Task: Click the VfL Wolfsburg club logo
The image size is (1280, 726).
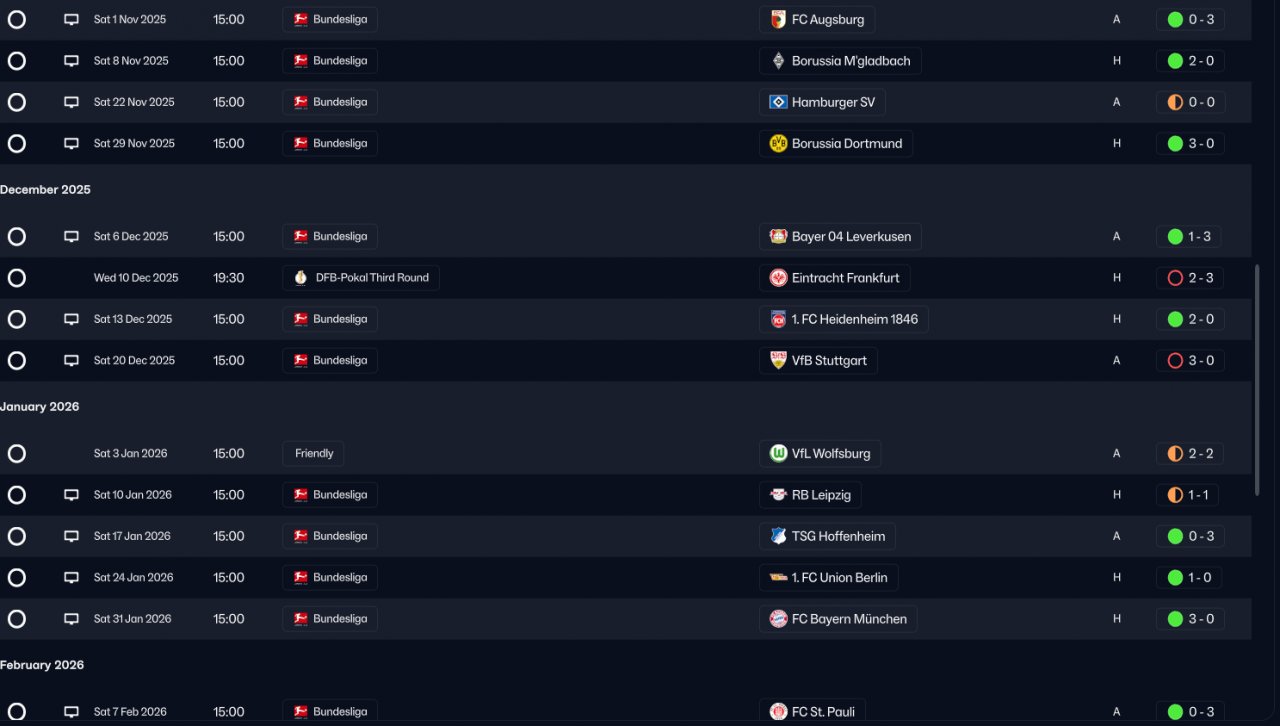Action: [x=778, y=454]
